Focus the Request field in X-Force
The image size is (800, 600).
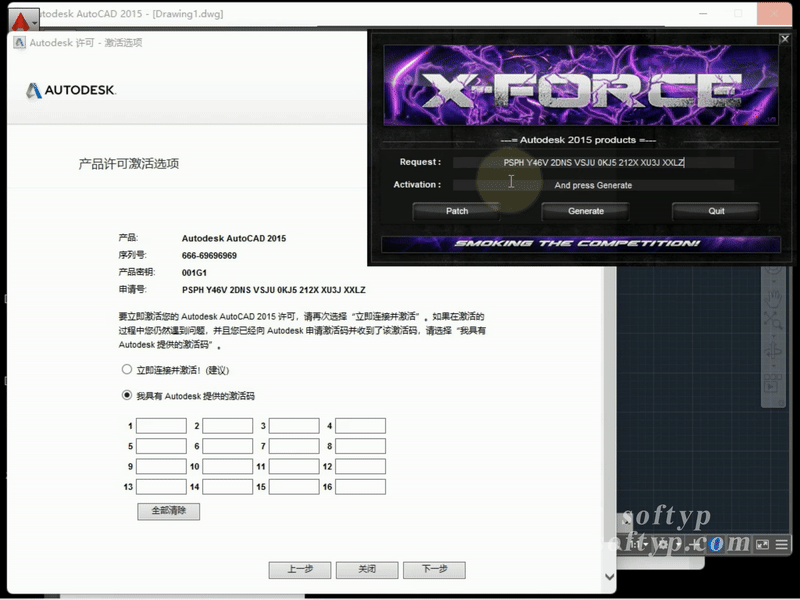(593, 163)
